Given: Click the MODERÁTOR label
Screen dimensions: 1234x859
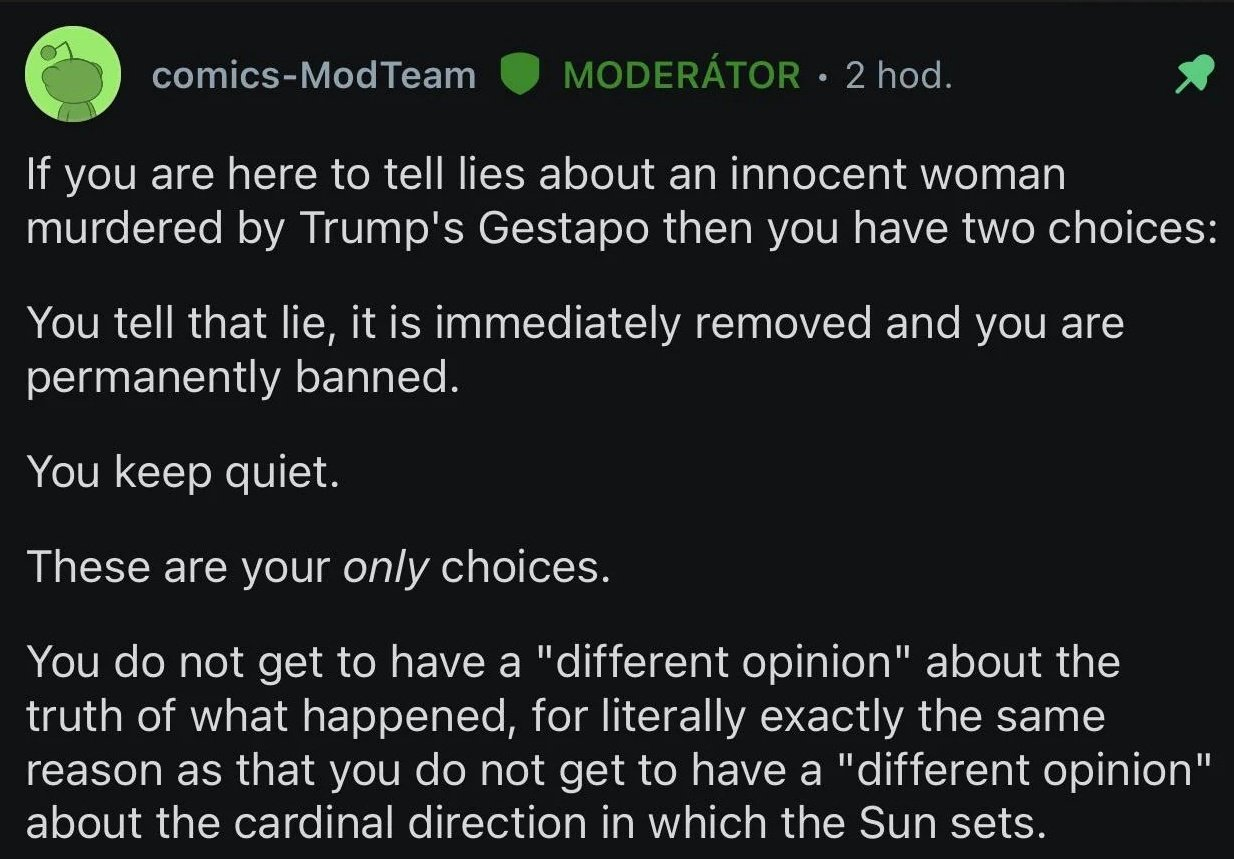Looking at the screenshot, I should [x=681, y=75].
